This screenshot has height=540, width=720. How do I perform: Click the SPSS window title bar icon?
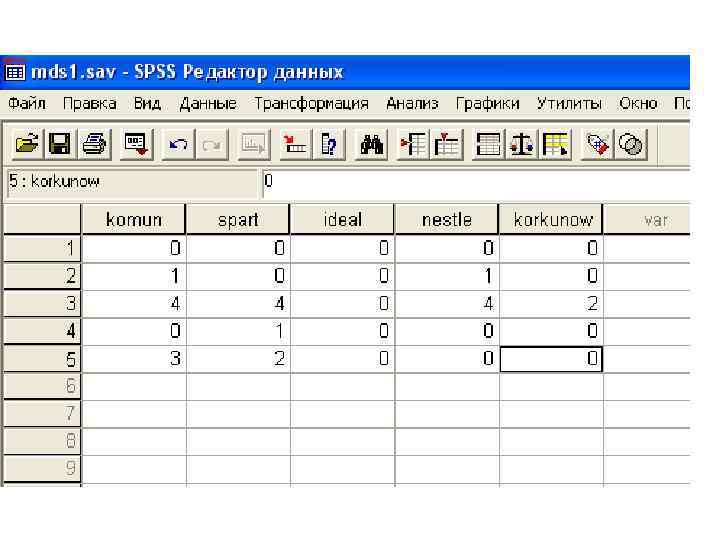click(15, 72)
